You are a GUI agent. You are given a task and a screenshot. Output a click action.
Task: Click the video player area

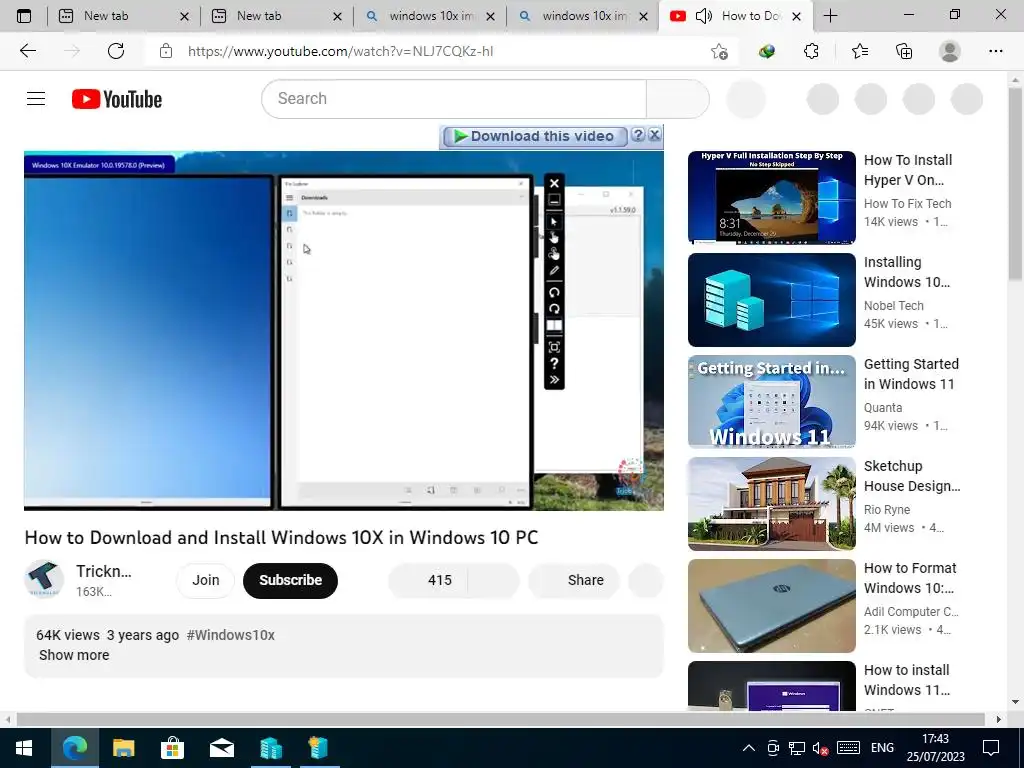coord(344,330)
